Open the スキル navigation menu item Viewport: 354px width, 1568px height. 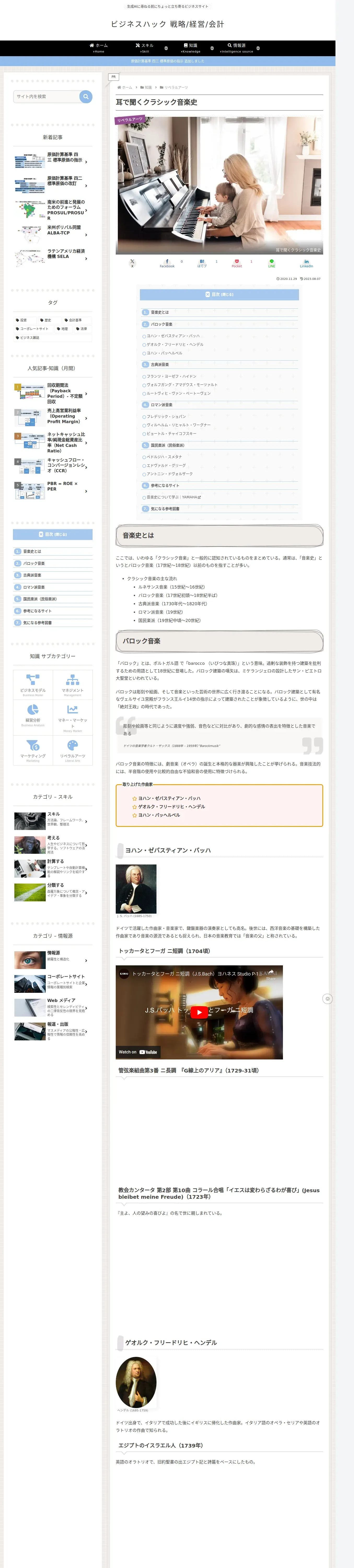(144, 48)
